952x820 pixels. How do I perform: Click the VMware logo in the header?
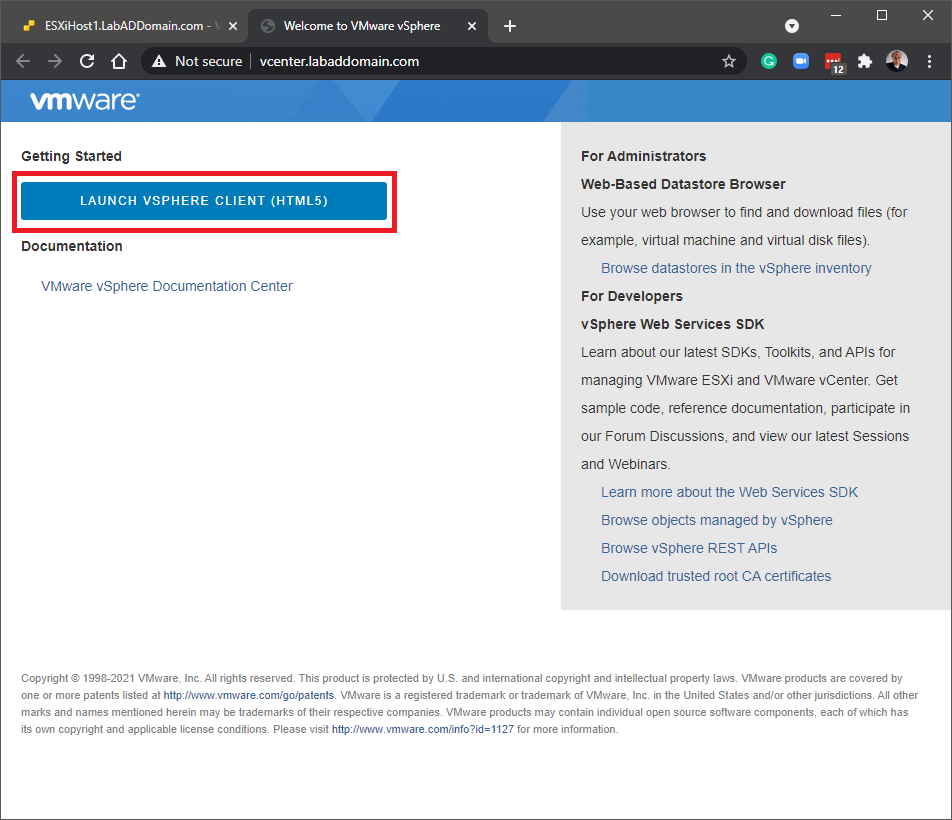[x=84, y=101]
